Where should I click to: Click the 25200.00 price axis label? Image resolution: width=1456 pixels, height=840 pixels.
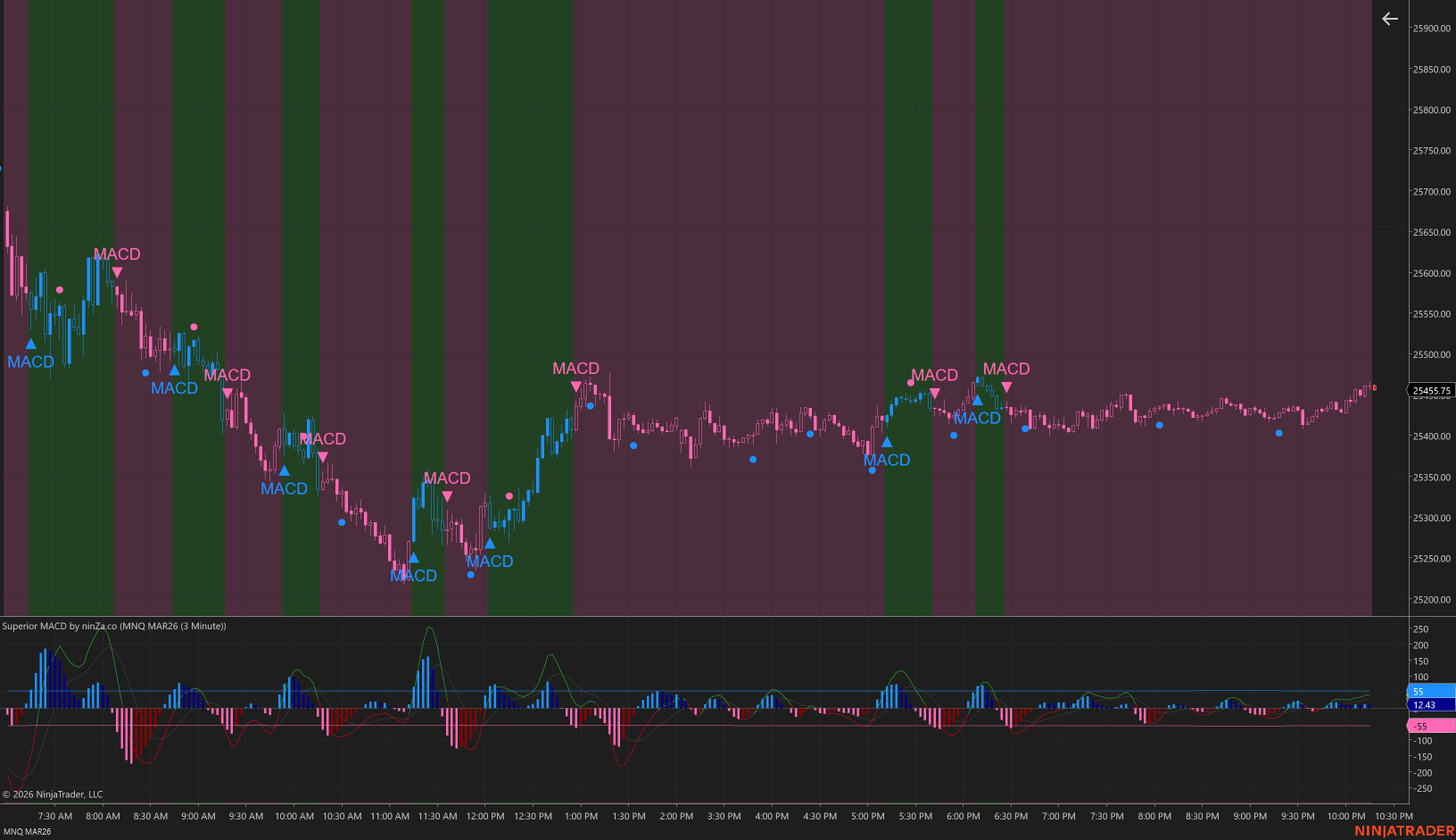coord(1431,599)
